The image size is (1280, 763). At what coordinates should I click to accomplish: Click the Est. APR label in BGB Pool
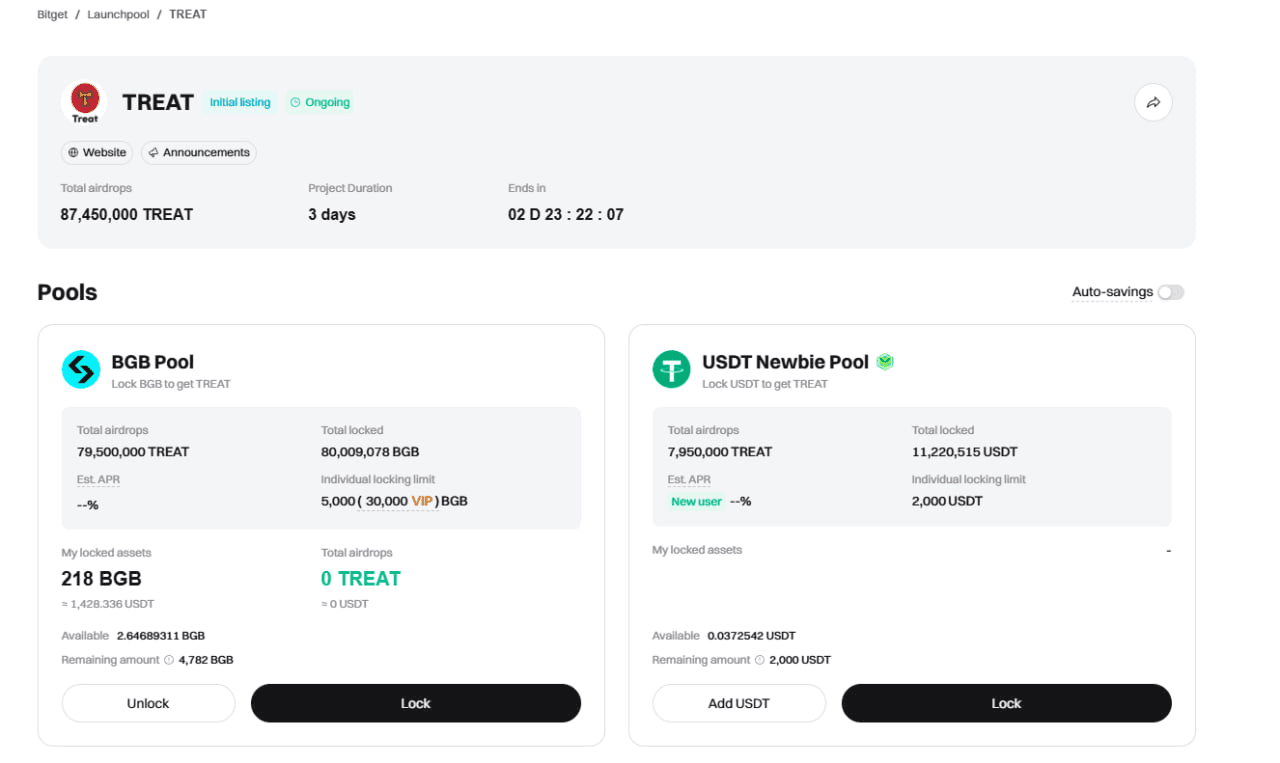click(x=98, y=480)
